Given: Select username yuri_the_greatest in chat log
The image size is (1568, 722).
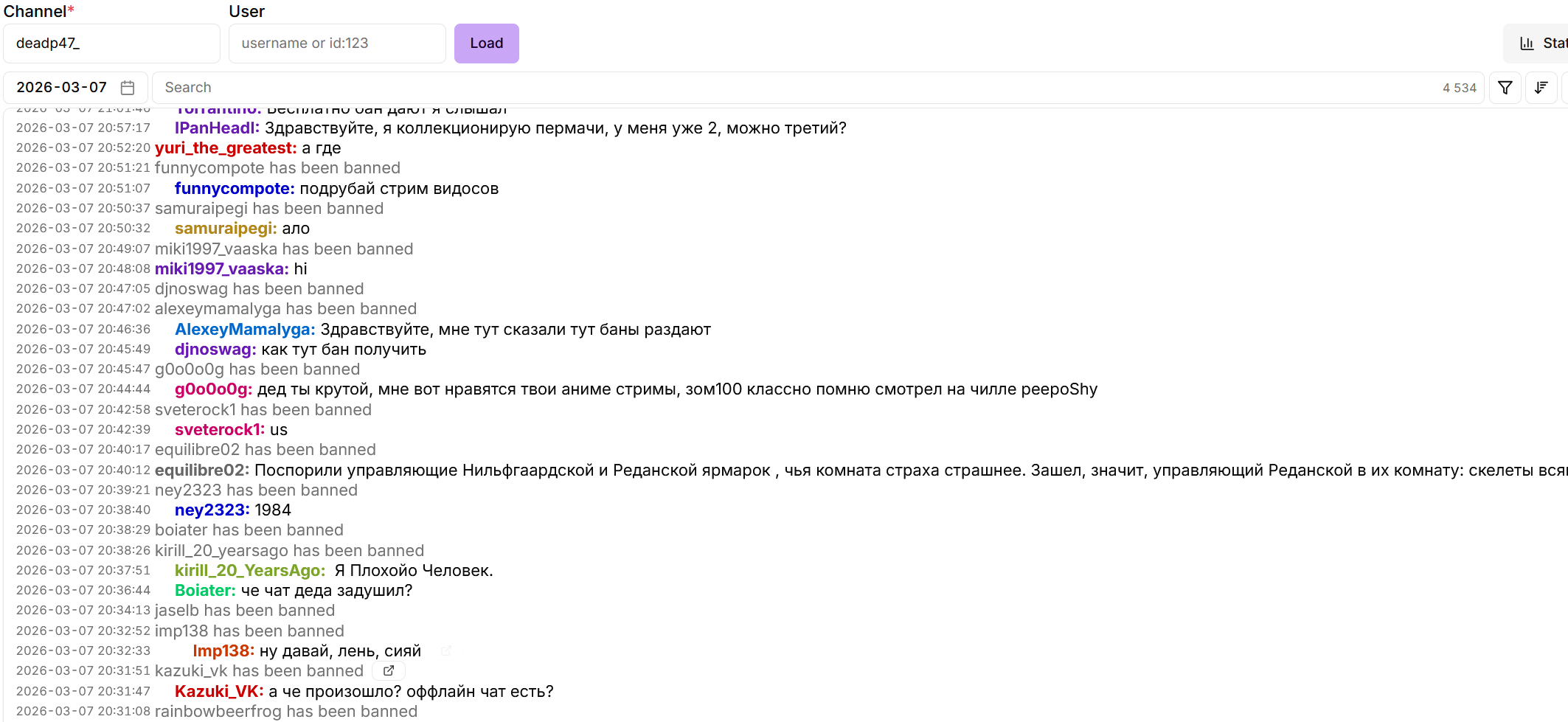Looking at the screenshot, I should pyautogui.click(x=226, y=148).
